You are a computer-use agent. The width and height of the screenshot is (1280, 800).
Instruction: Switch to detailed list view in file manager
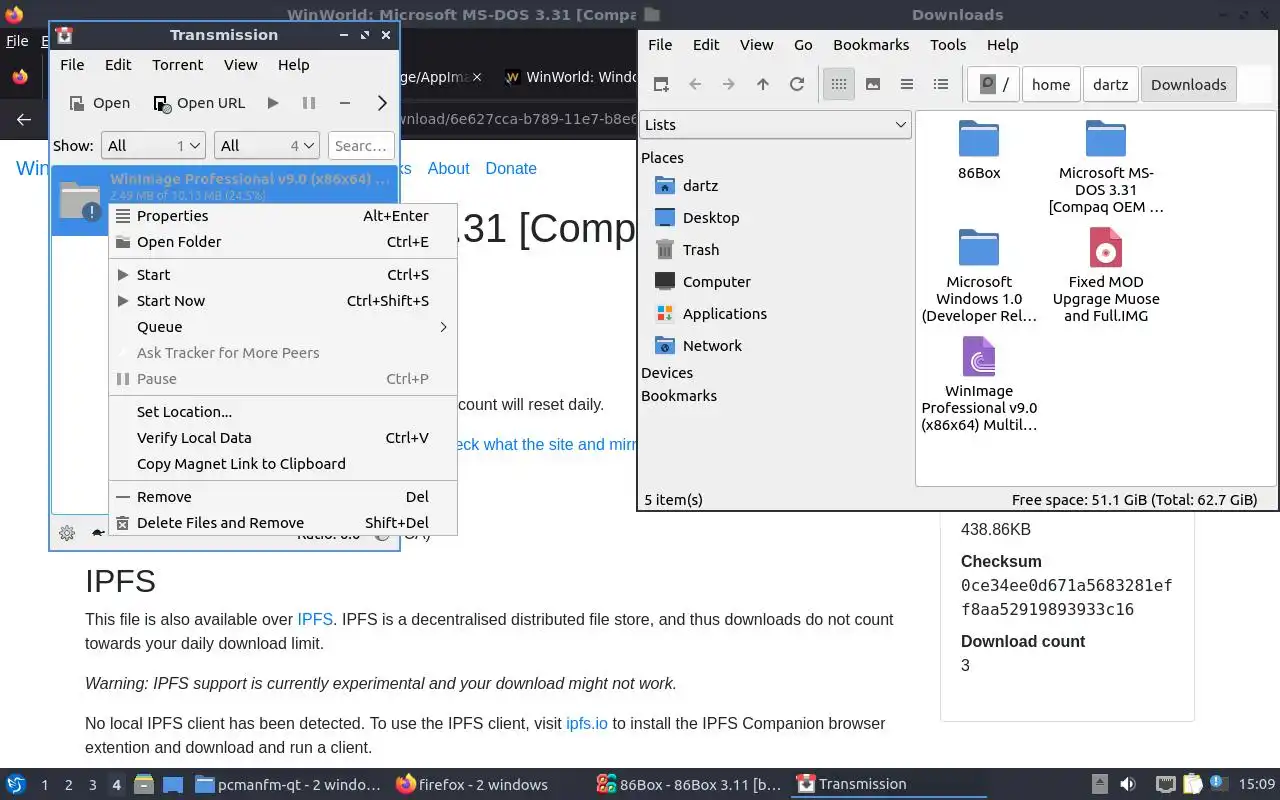pos(941,85)
